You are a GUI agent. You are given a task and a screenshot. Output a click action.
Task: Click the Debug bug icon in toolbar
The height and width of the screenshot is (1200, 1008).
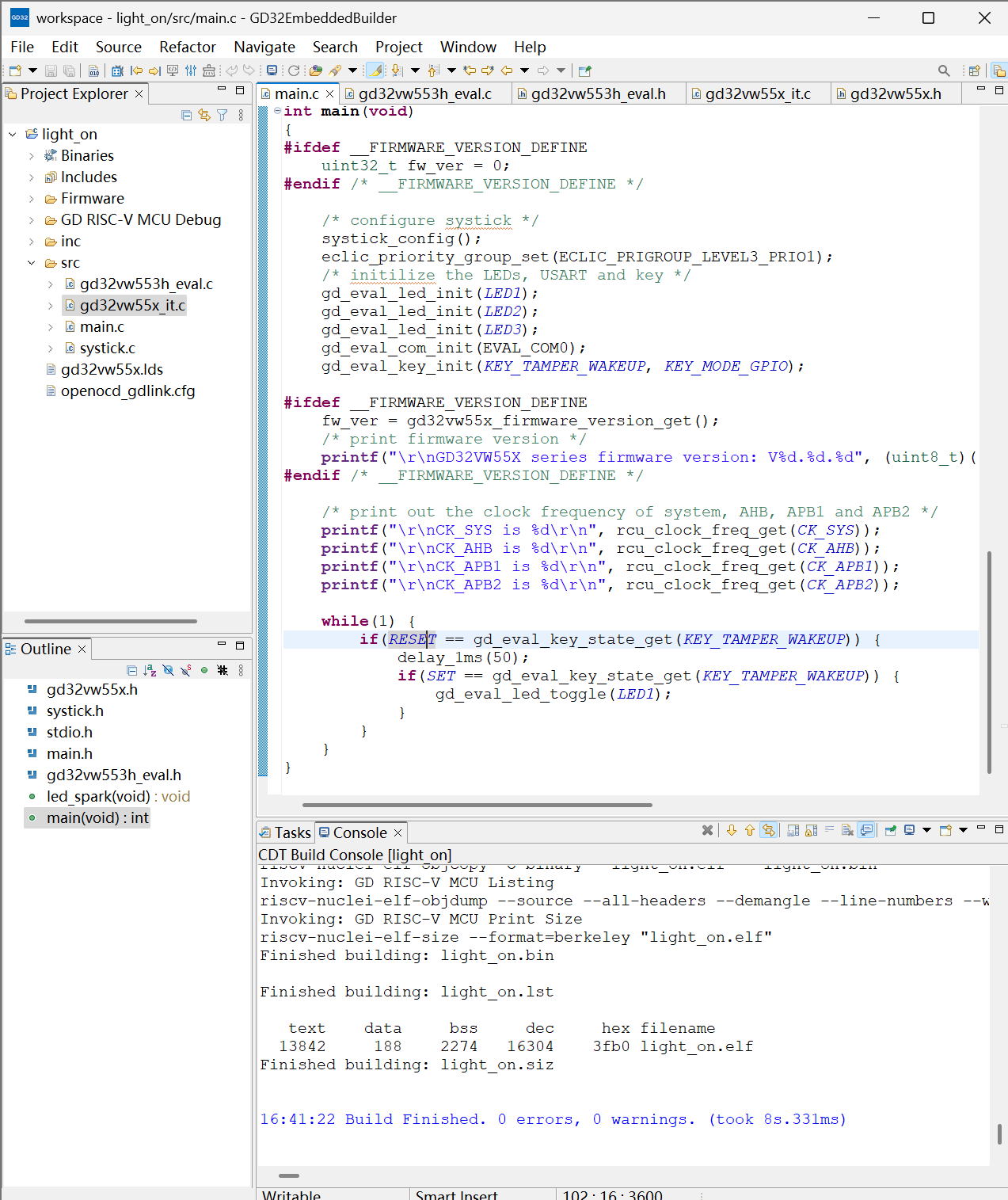[x=117, y=70]
